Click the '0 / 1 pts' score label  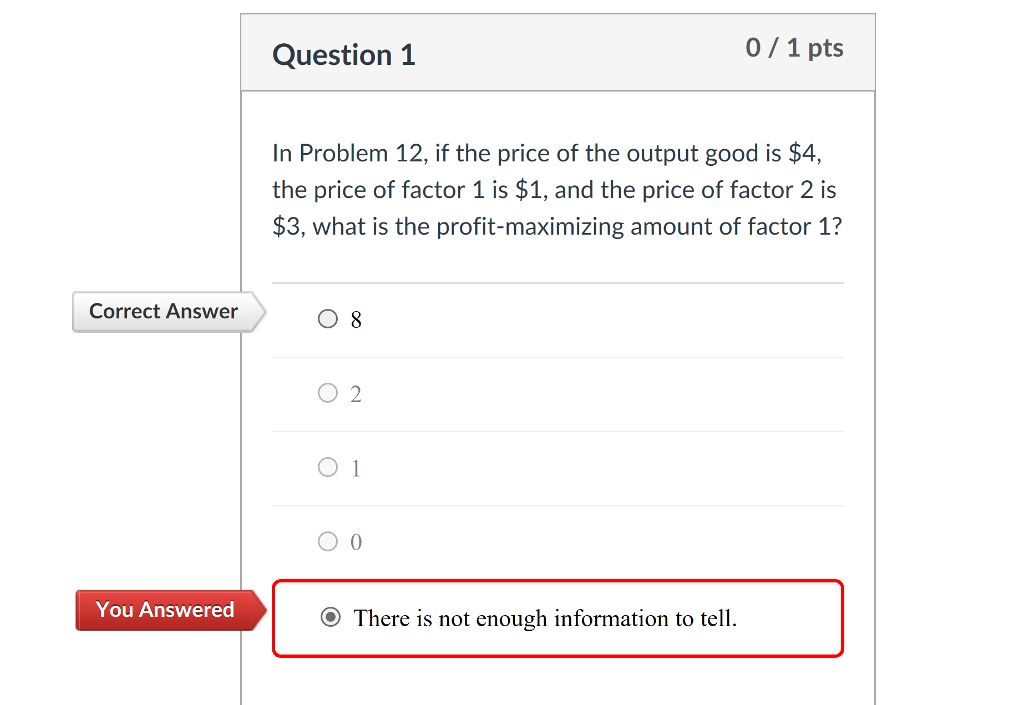coord(794,47)
